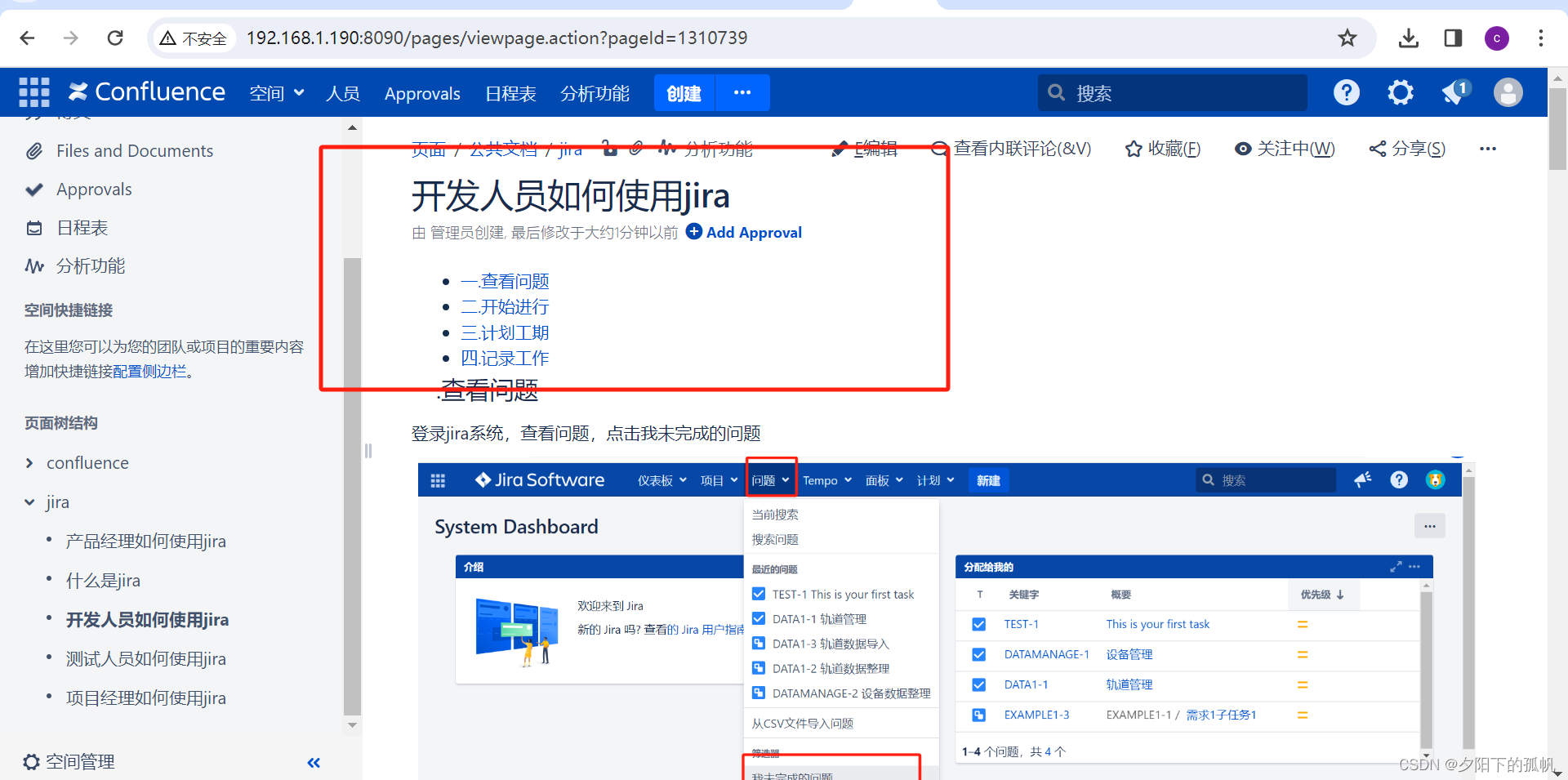The width and height of the screenshot is (1568, 780).
Task: Open the 人员 menu item
Action: (x=343, y=93)
